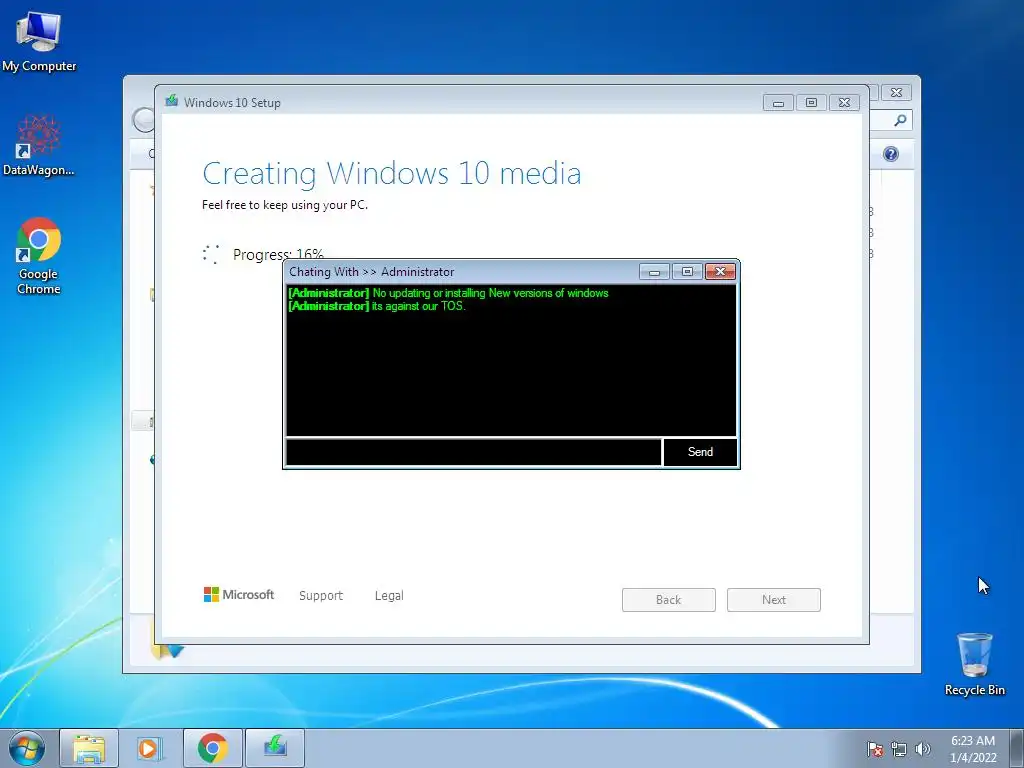Close the Chating With Administrator window
Image resolution: width=1024 pixels, height=768 pixels.
point(720,271)
